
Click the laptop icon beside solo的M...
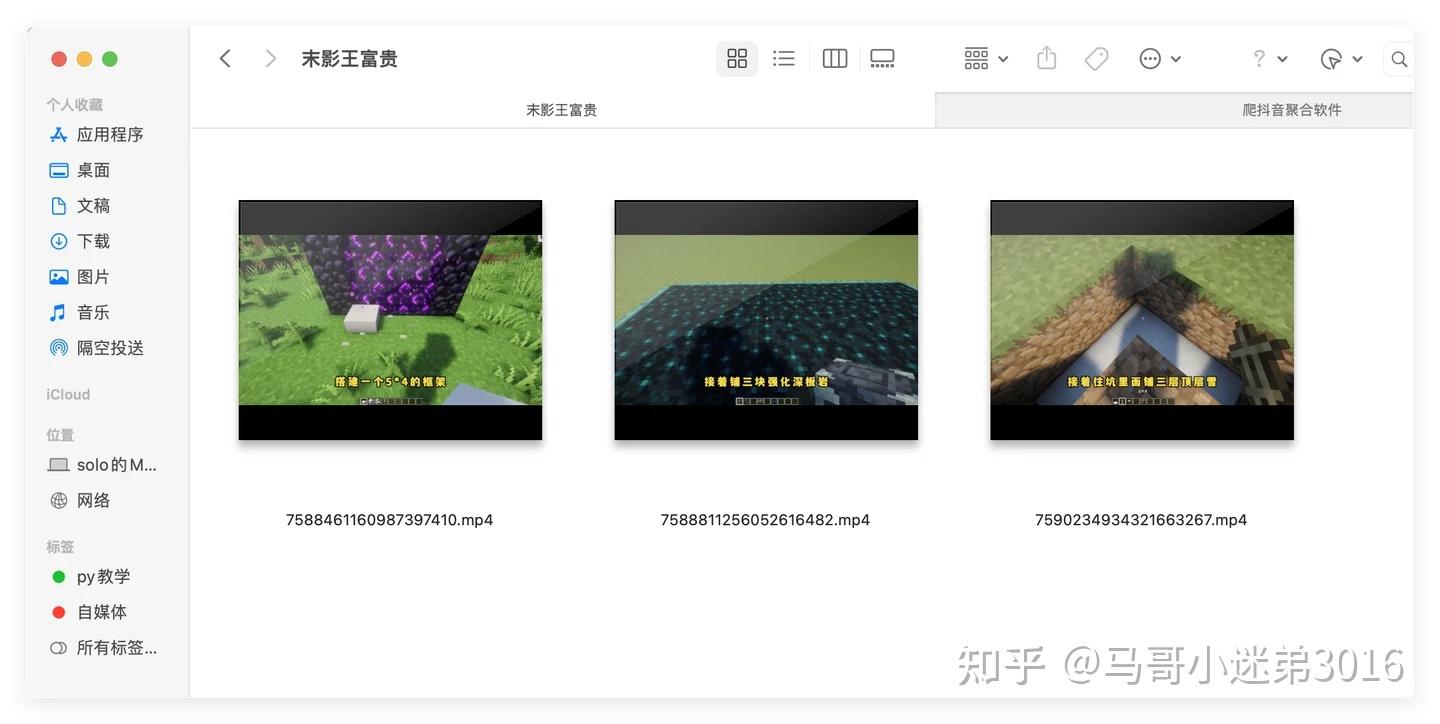[59, 464]
